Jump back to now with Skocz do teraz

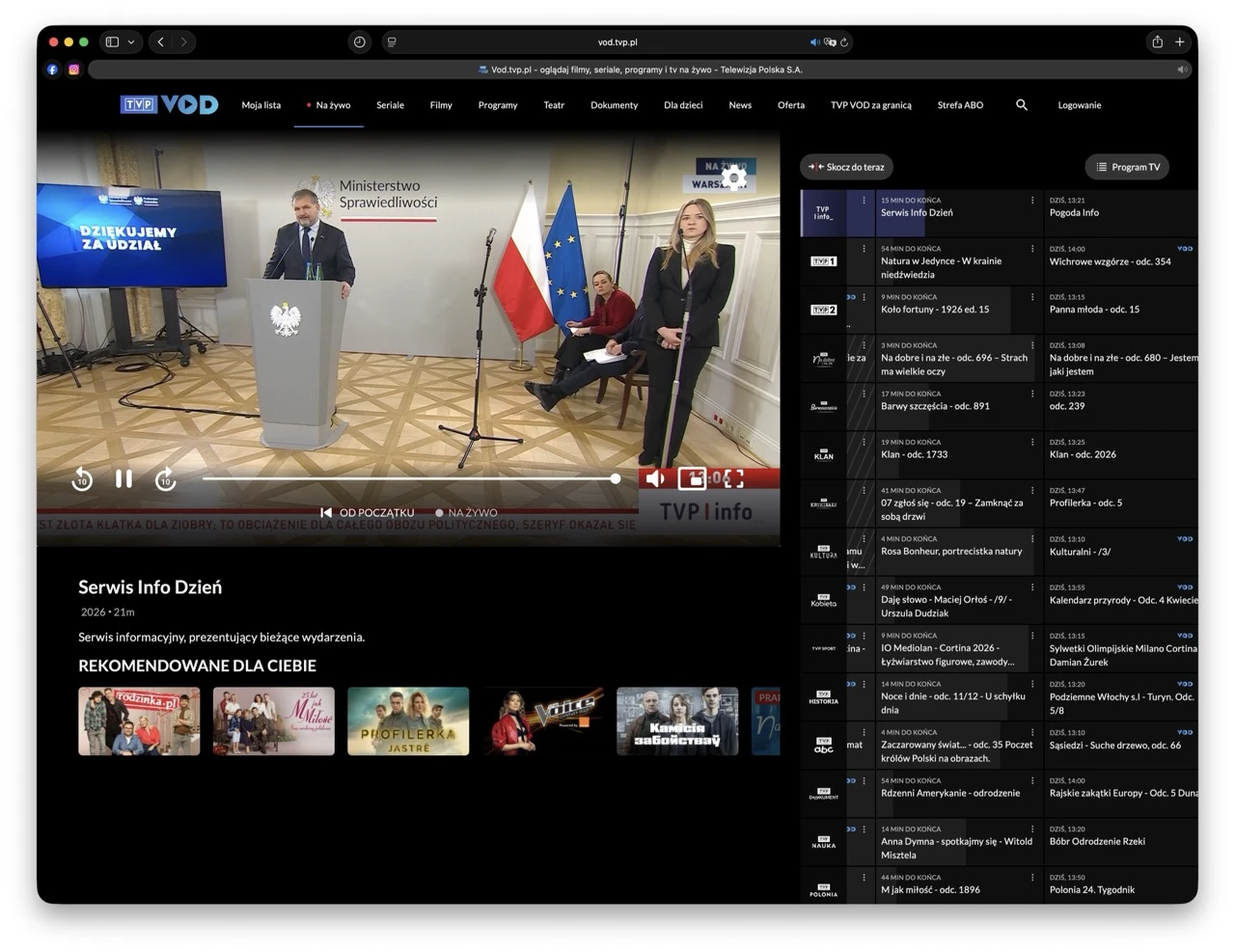(x=846, y=166)
